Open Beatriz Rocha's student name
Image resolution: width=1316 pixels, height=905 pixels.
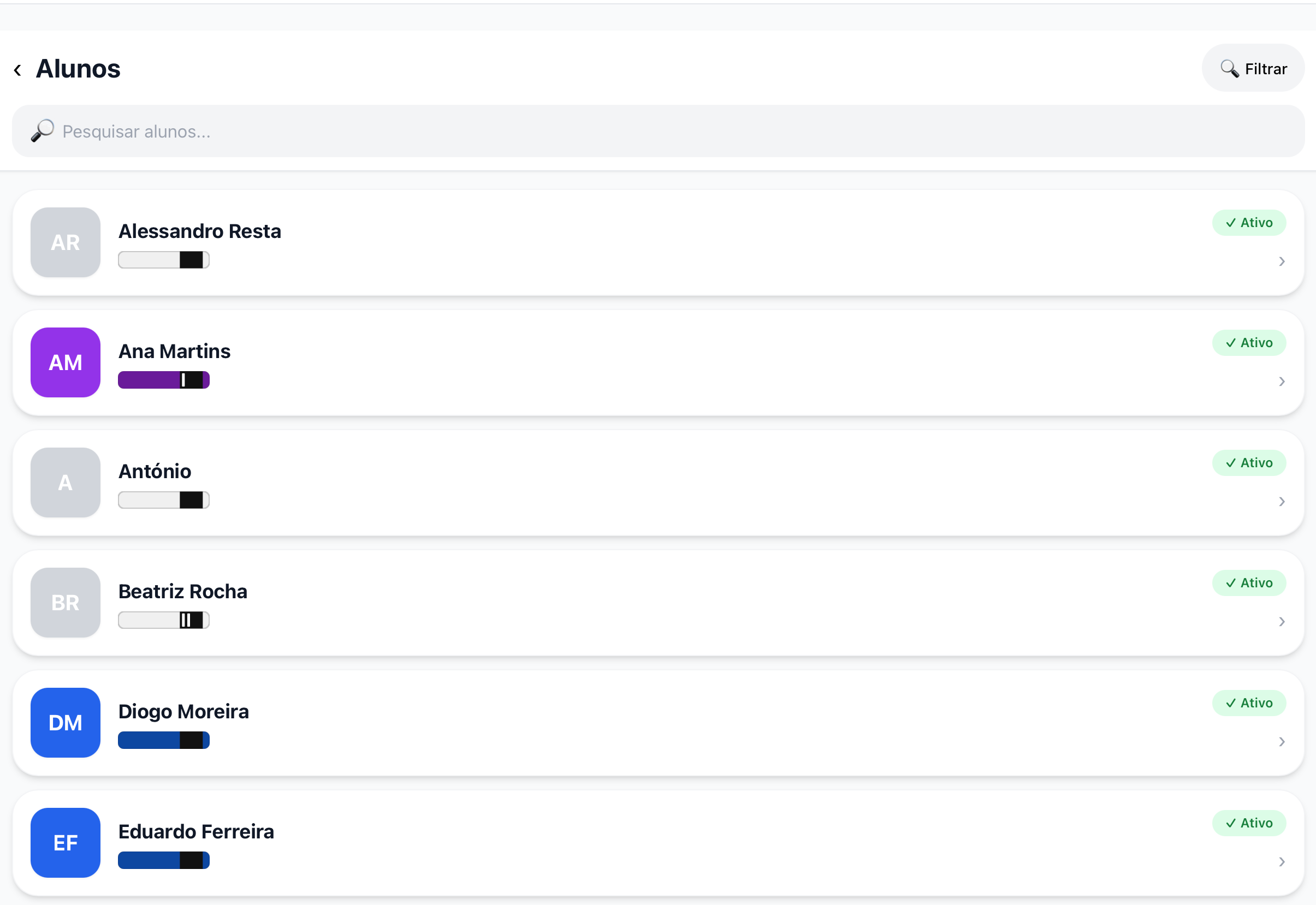(x=182, y=592)
